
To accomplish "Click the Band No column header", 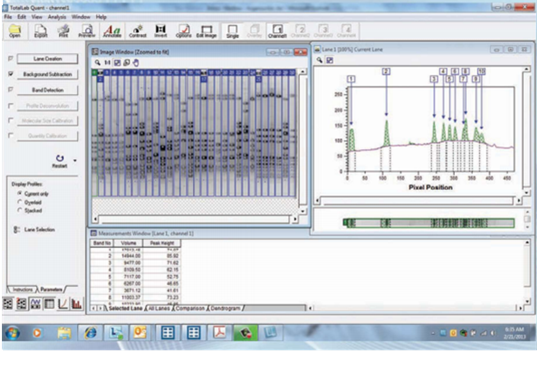I will pos(102,243).
